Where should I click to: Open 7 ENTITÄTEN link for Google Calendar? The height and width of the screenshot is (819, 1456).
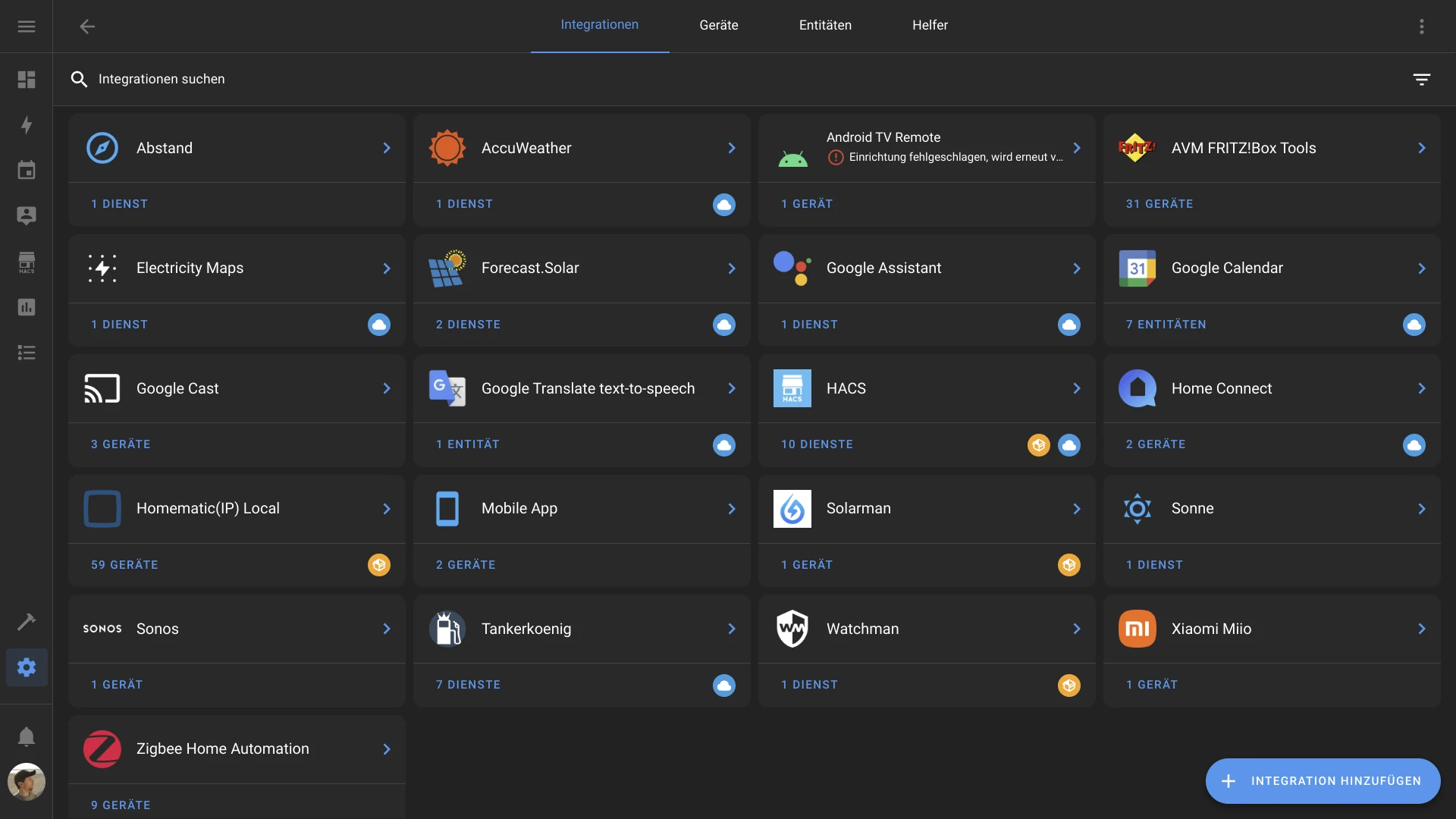[x=1166, y=325]
